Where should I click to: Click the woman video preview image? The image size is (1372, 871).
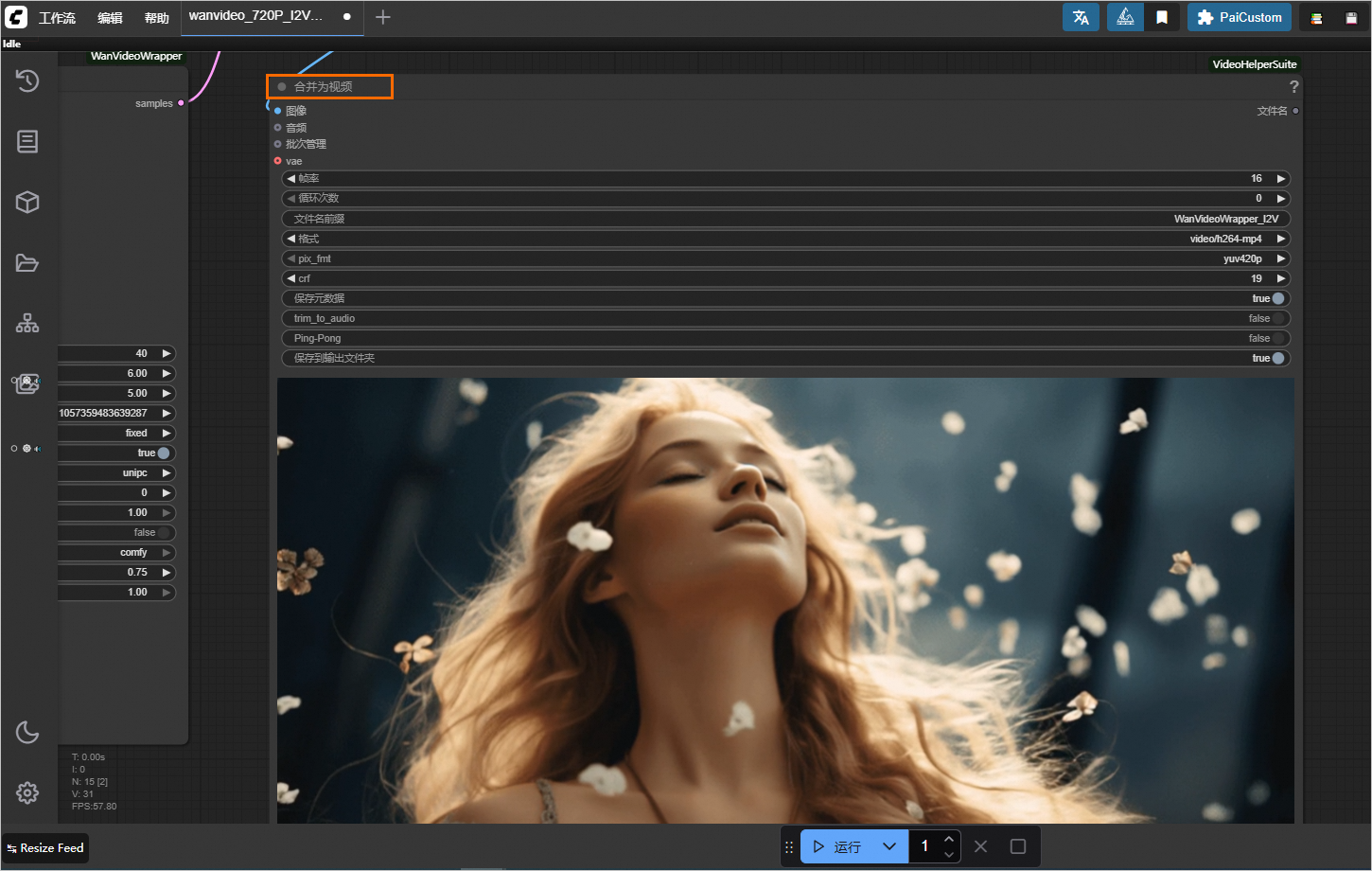pyautogui.click(x=785, y=600)
